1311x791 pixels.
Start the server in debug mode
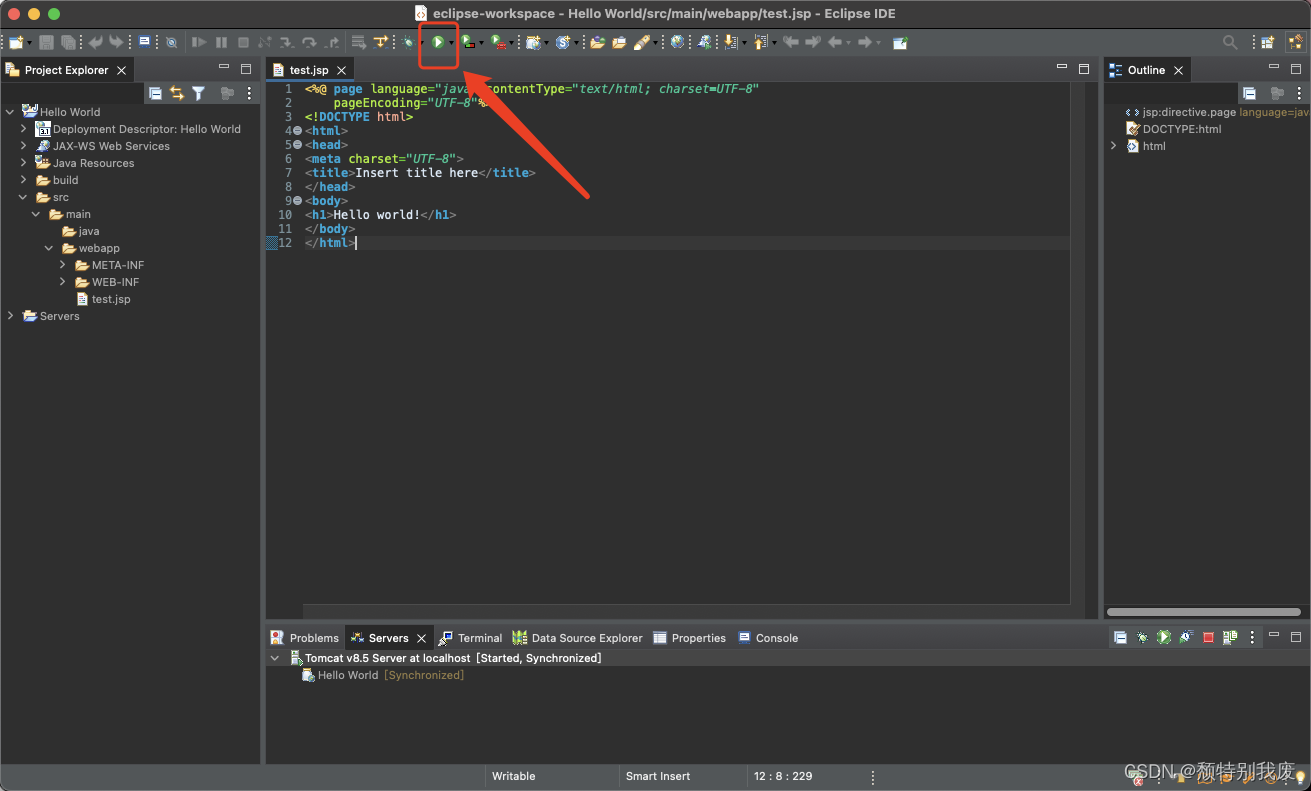[x=1142, y=637]
